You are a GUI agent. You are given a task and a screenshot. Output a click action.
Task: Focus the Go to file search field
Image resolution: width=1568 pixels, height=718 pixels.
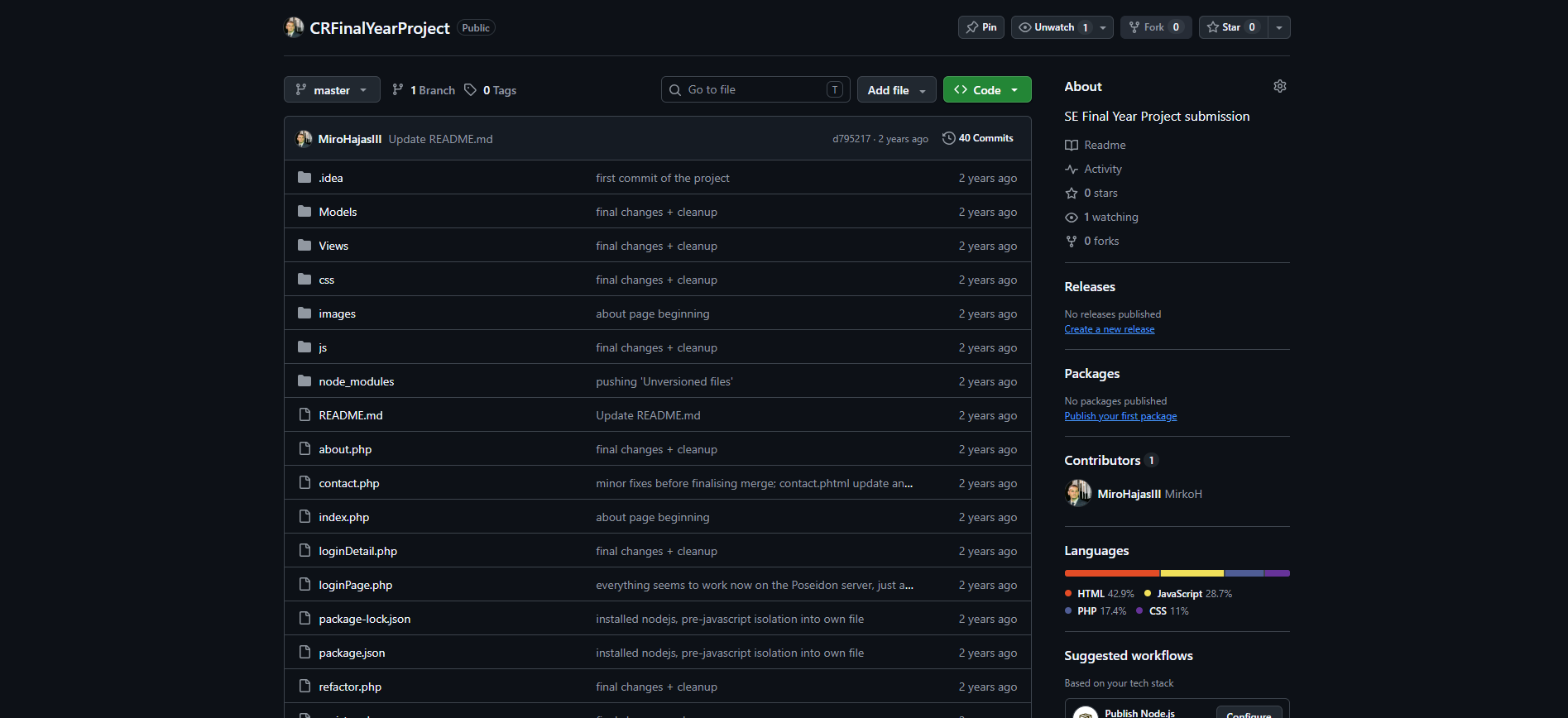point(755,89)
